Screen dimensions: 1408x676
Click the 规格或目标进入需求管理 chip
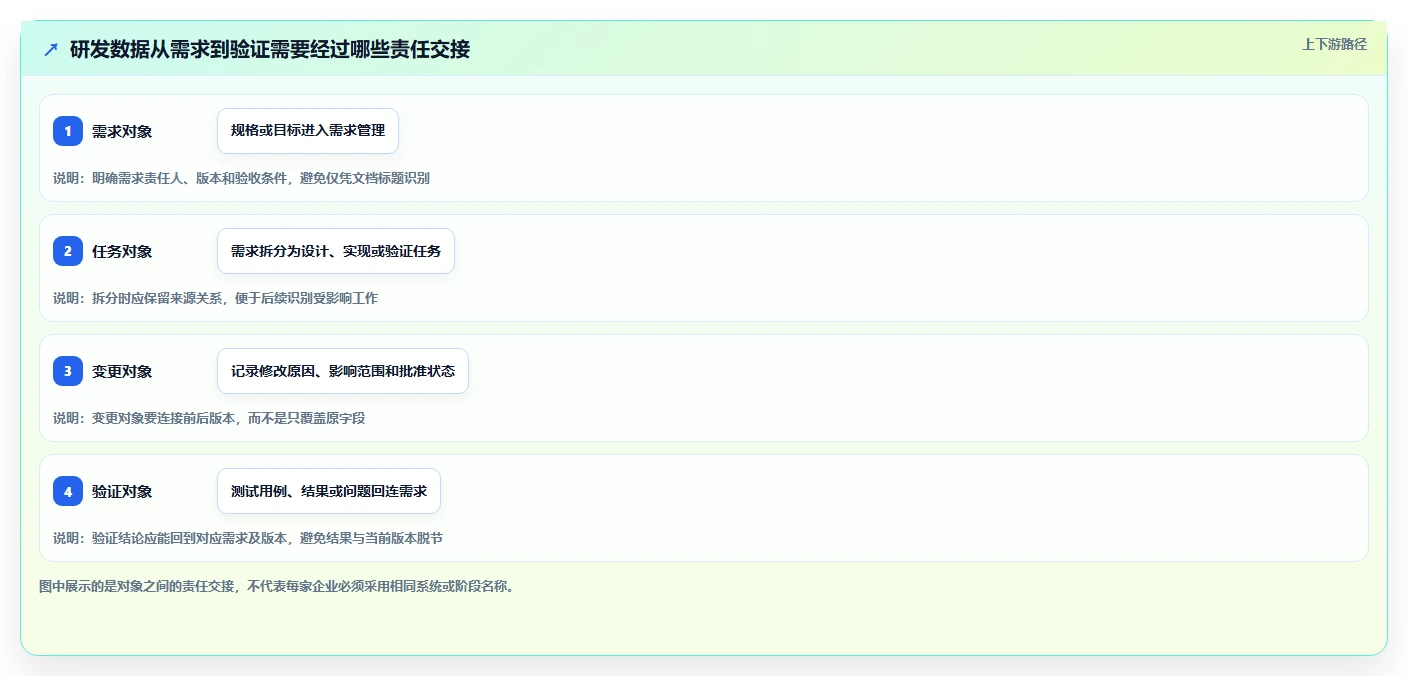[x=308, y=131]
